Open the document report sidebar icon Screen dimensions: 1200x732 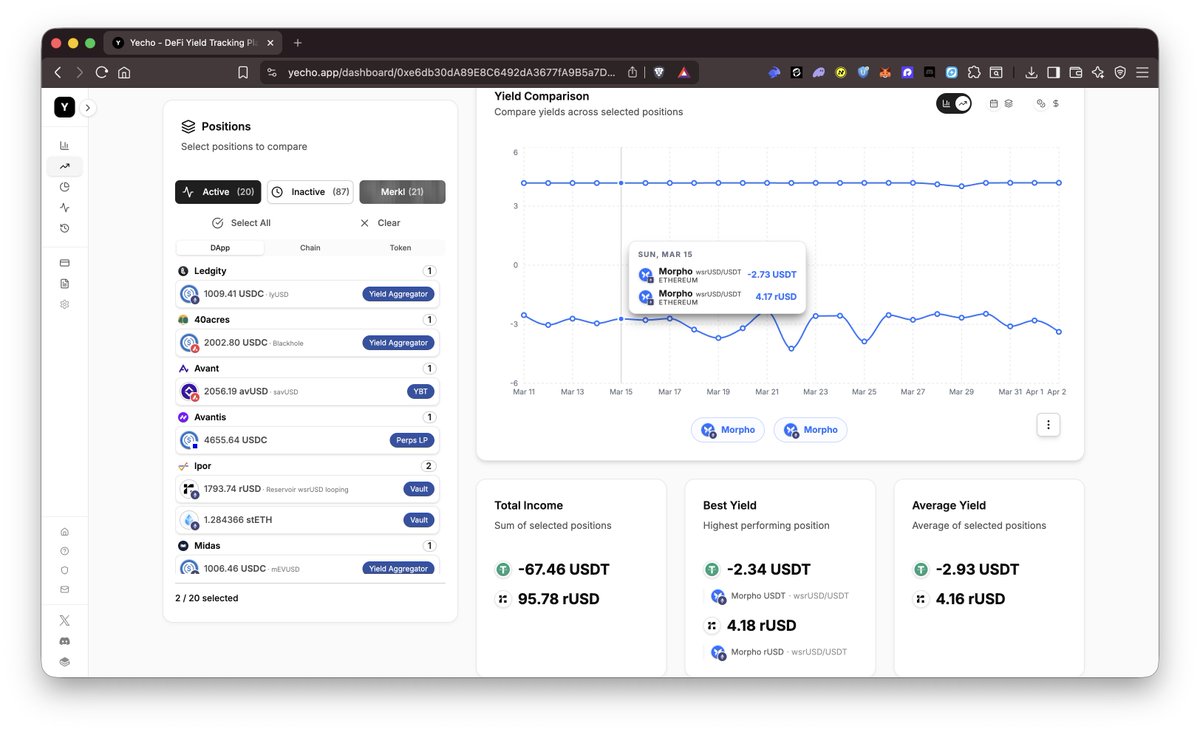pos(64,284)
